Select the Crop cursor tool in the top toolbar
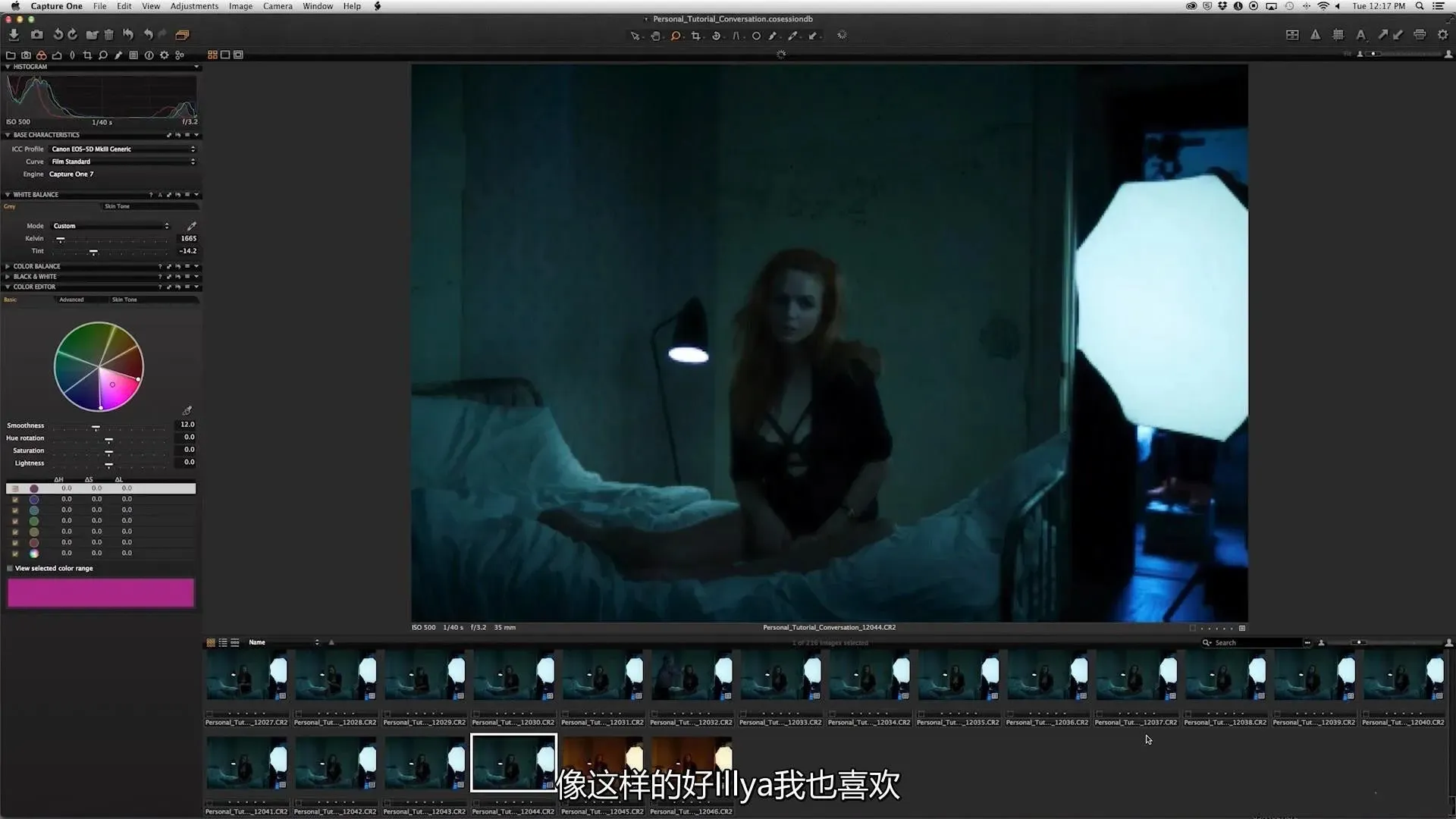 [x=695, y=36]
